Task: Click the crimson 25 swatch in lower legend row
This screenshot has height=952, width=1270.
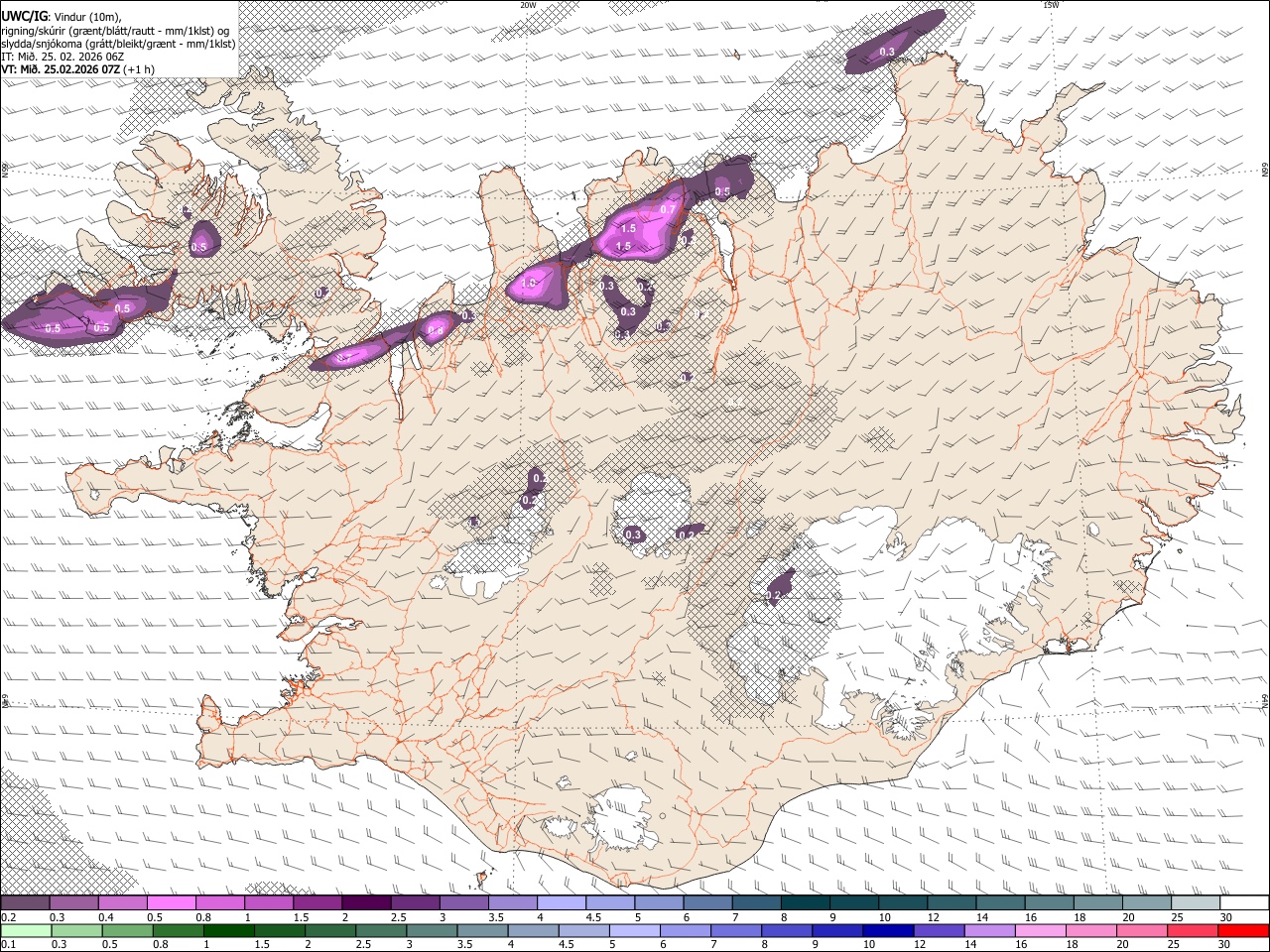Action: tap(1193, 930)
